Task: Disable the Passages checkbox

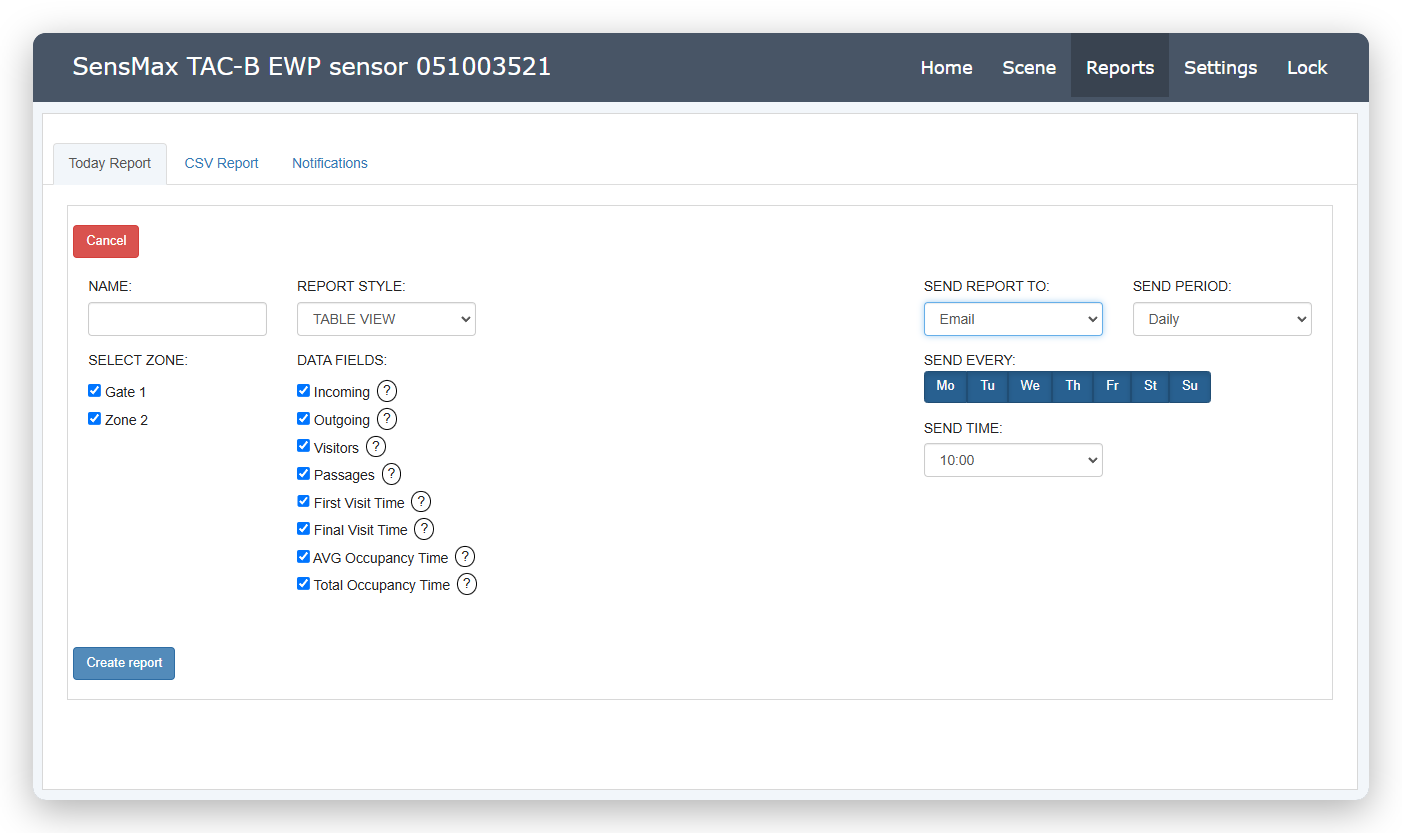Action: pos(303,473)
